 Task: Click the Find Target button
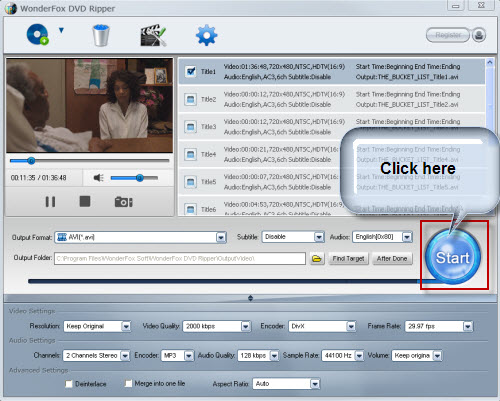click(348, 258)
